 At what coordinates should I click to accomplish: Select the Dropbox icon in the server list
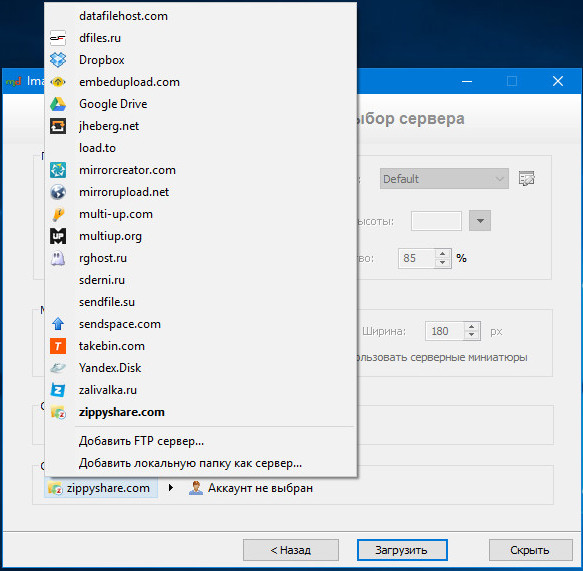(58, 60)
